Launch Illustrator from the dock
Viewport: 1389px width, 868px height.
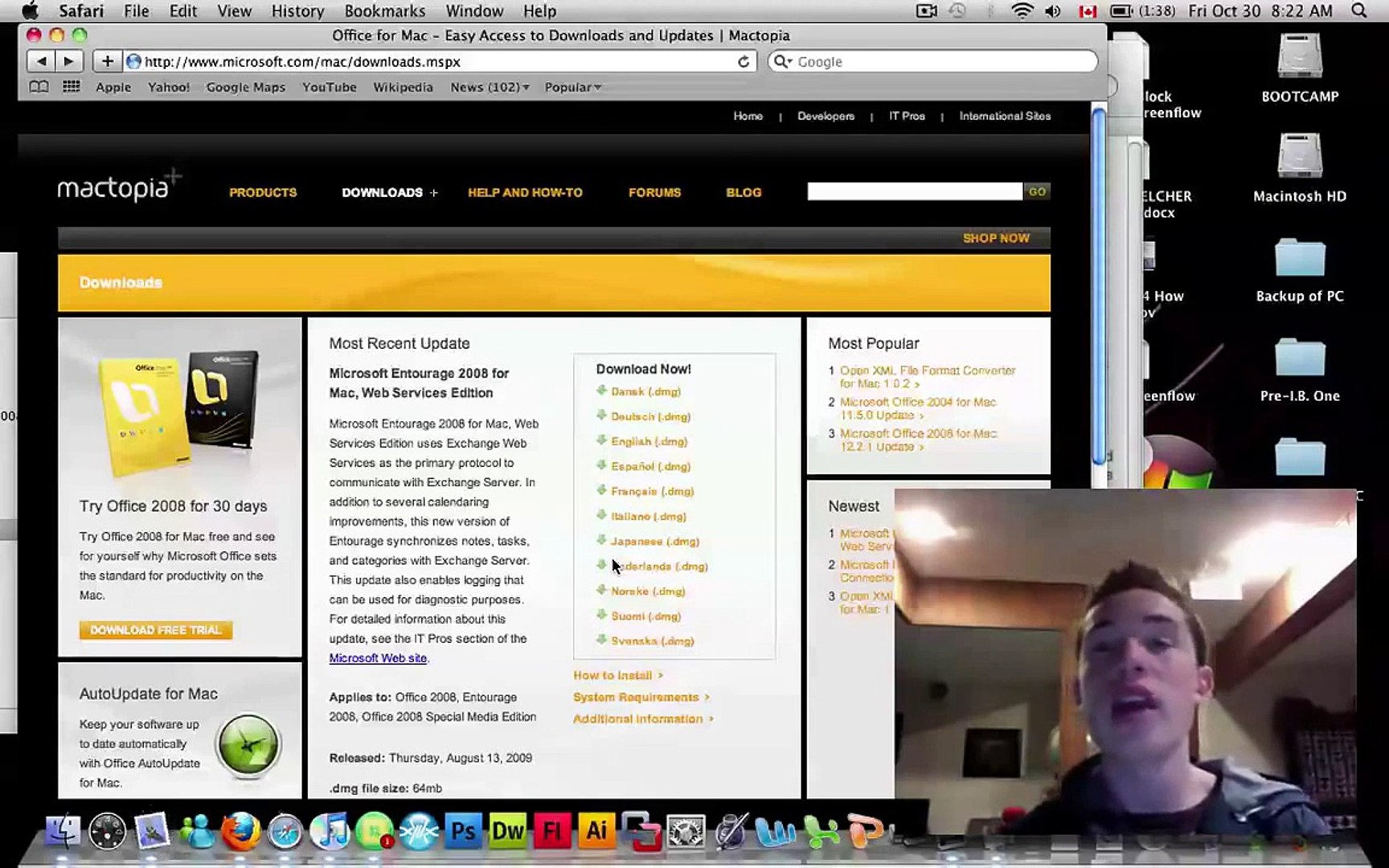pyautogui.click(x=596, y=831)
